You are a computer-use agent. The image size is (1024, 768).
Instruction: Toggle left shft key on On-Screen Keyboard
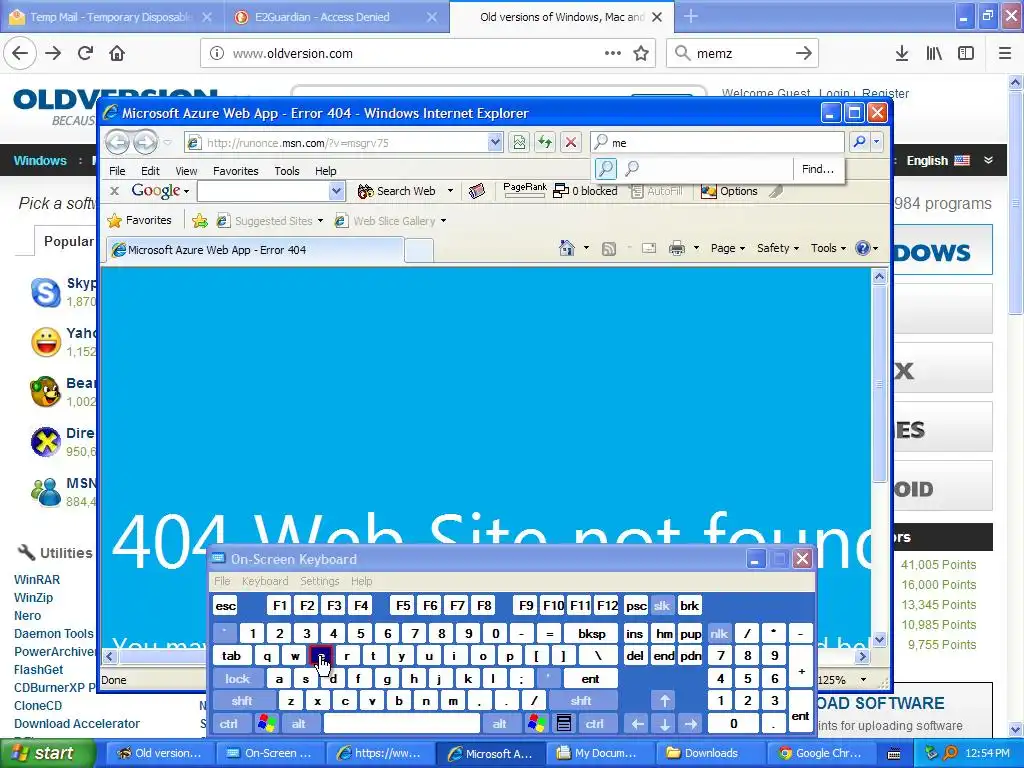tap(242, 701)
